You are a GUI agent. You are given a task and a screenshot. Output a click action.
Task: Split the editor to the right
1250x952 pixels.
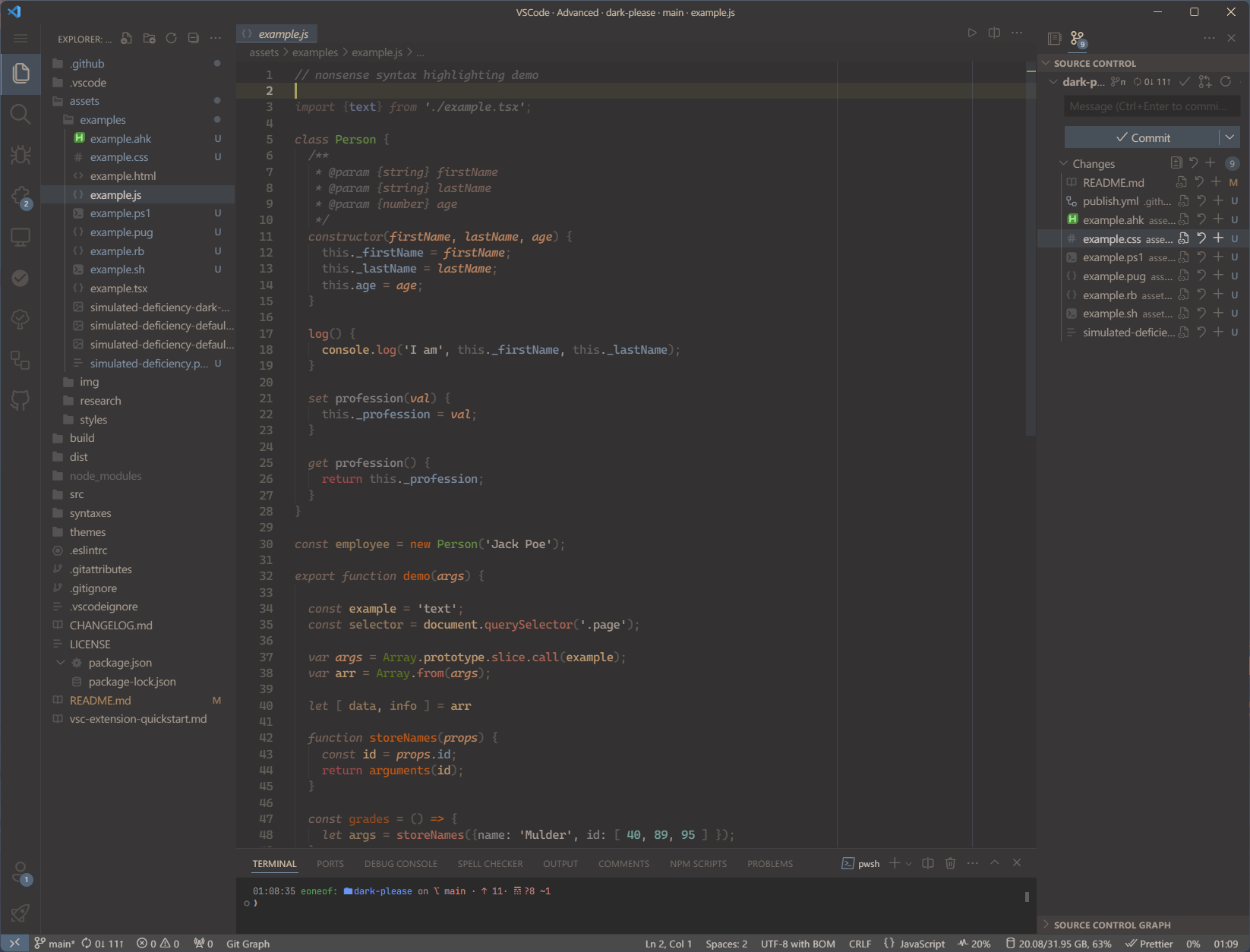994,33
